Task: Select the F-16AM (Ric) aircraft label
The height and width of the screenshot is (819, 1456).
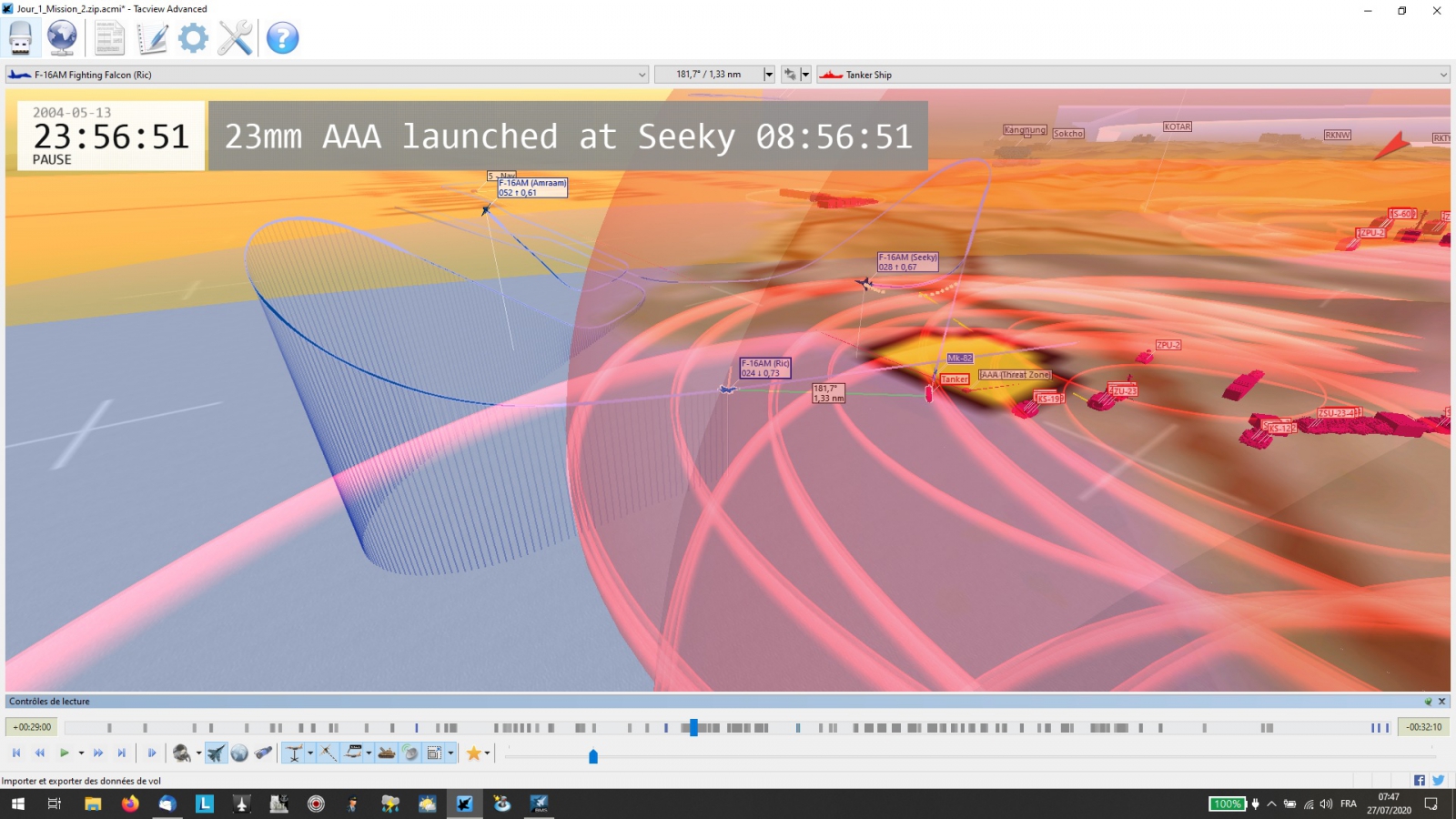Action: click(x=764, y=368)
